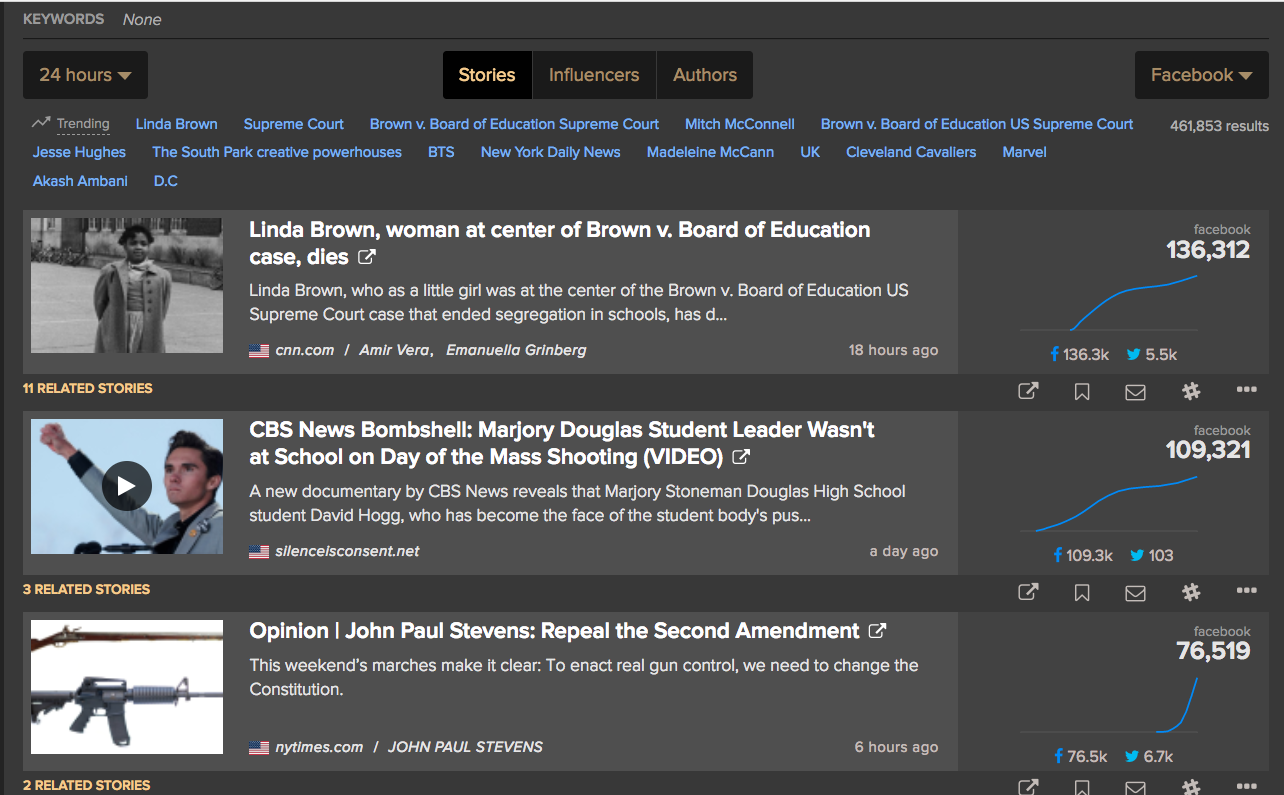Bookmark the CBS News Bombshell story
The height and width of the screenshot is (795, 1284).
tap(1082, 593)
